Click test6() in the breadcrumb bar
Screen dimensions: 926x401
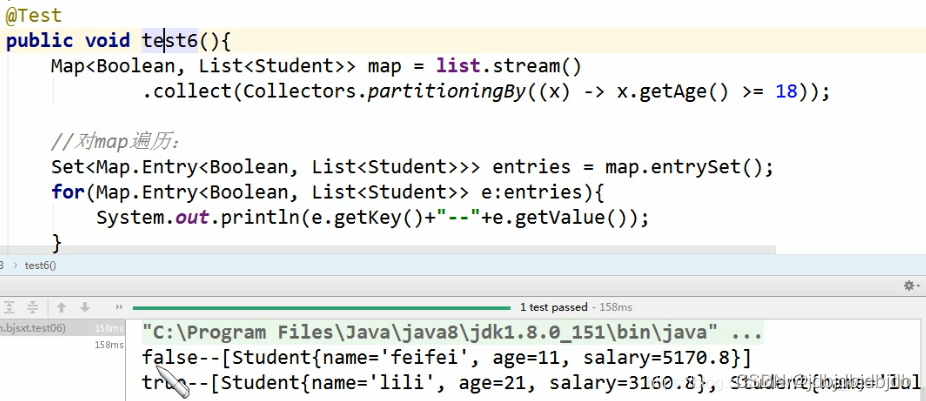[40, 265]
